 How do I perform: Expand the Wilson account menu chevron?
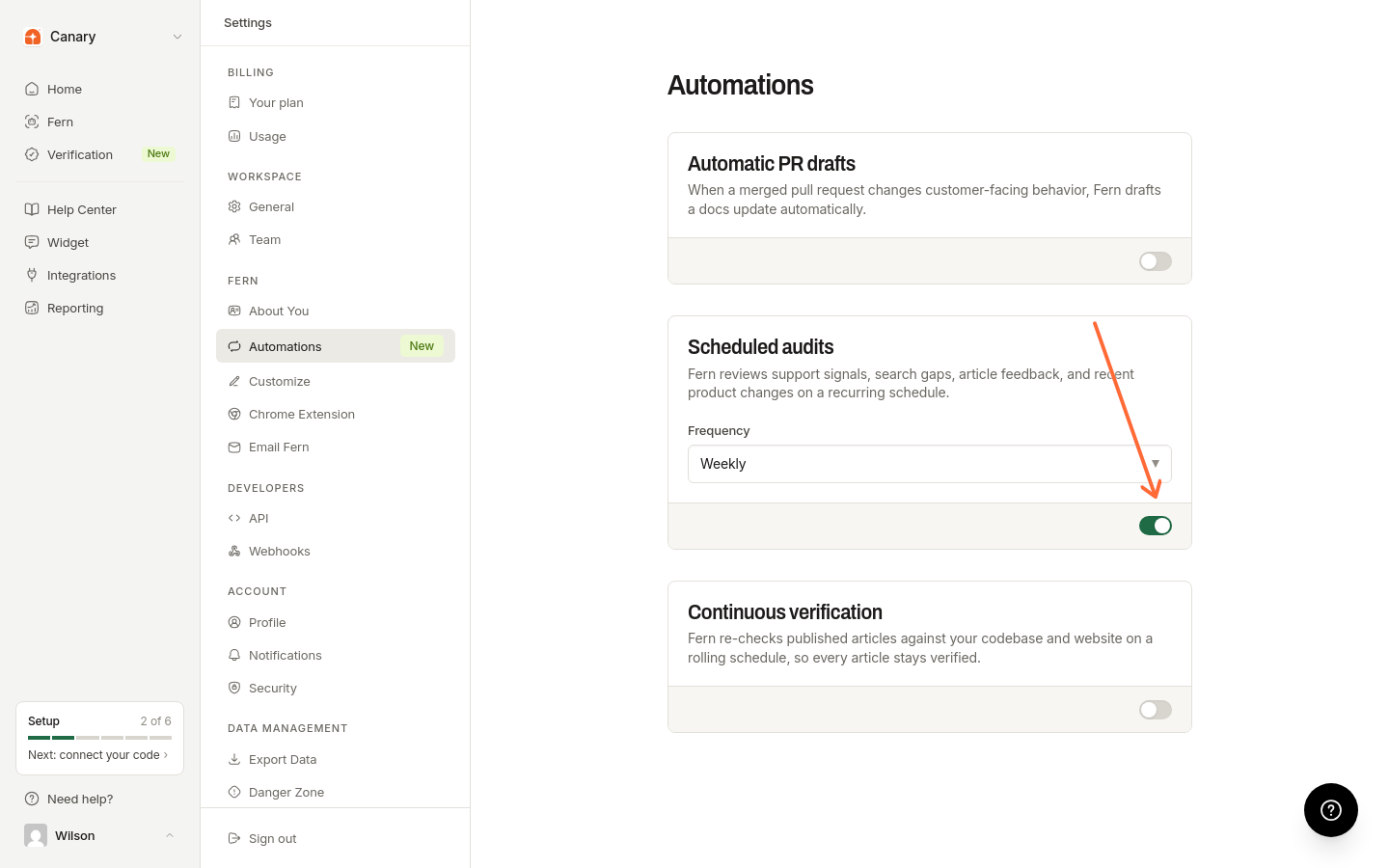170,835
